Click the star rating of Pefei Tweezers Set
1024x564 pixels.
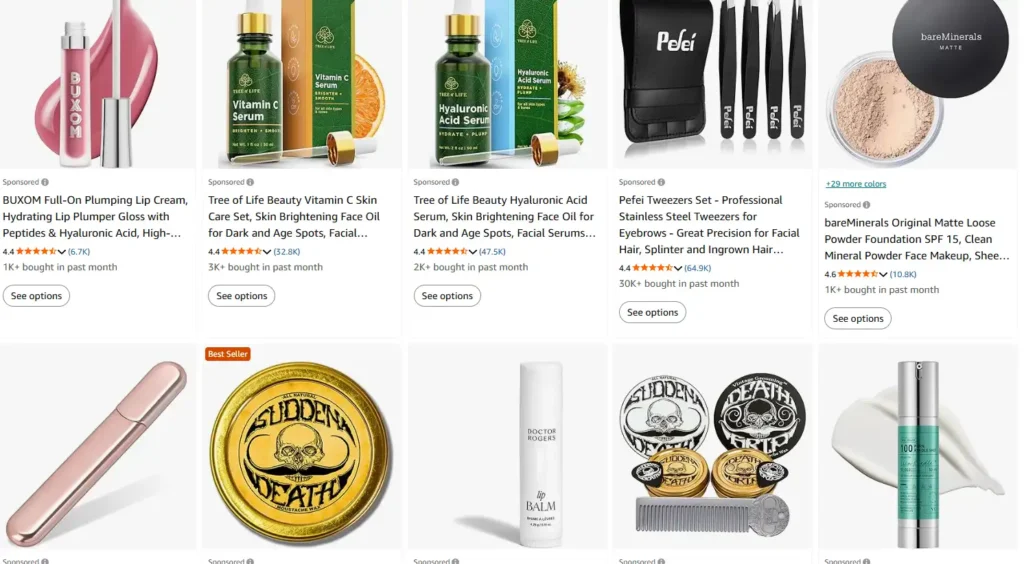click(x=652, y=268)
